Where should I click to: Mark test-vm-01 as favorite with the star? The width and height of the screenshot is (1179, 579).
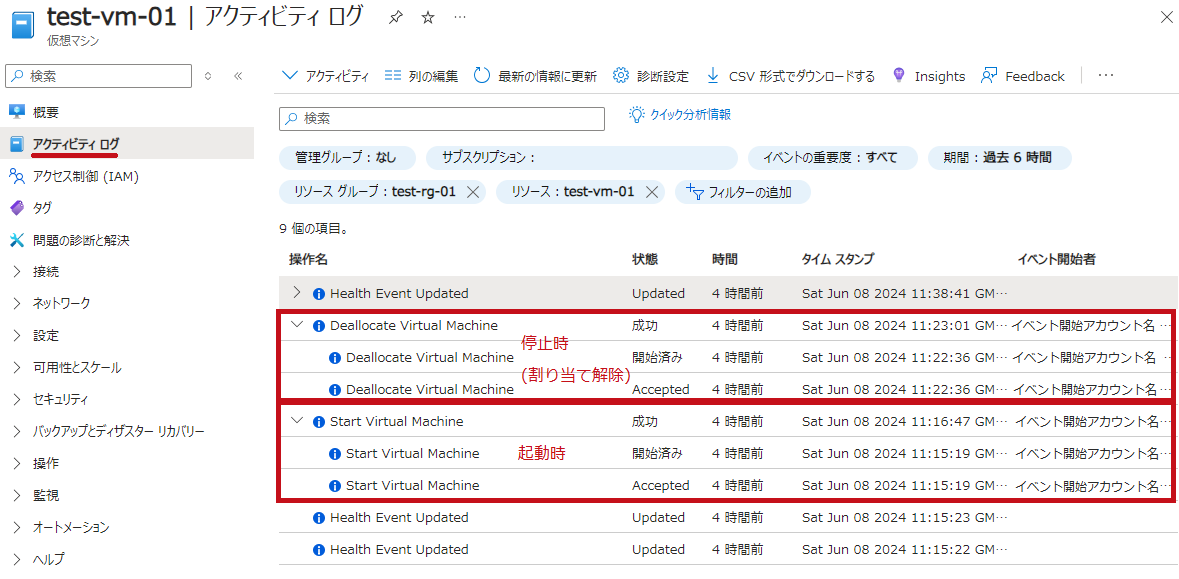[428, 18]
